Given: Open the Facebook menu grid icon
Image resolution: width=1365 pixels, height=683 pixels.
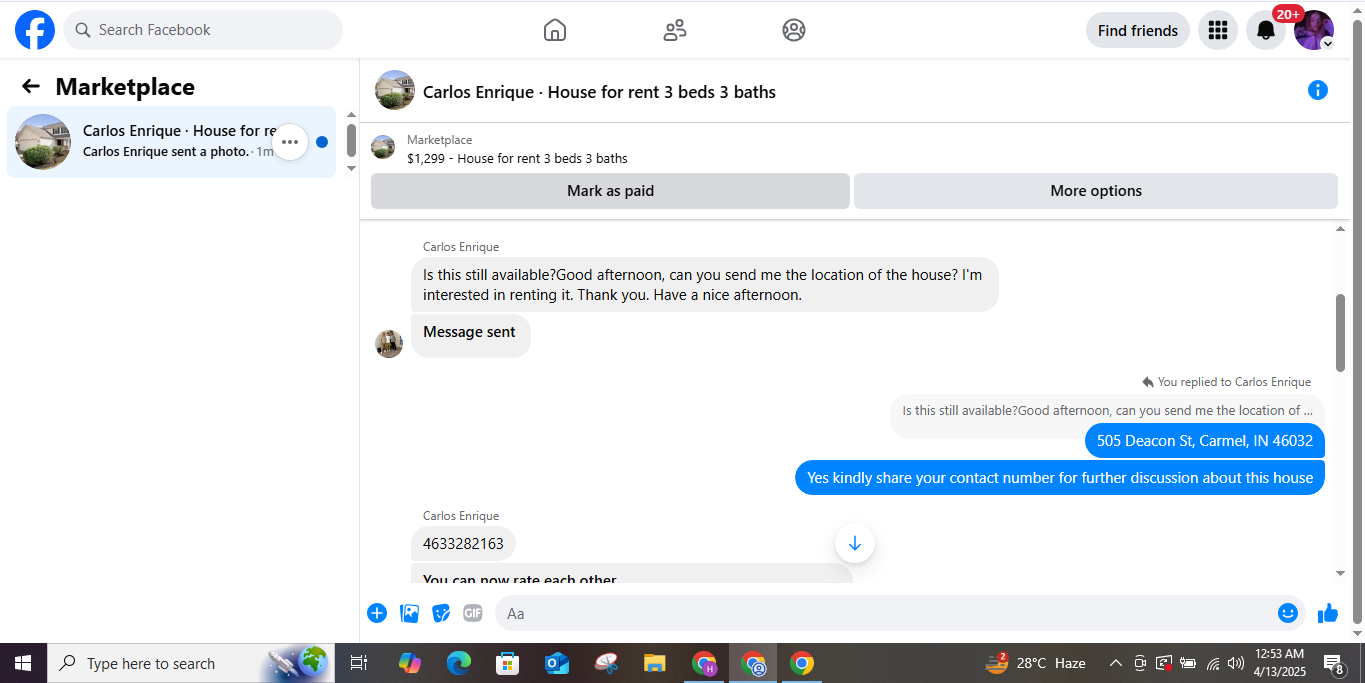Looking at the screenshot, I should point(1217,30).
